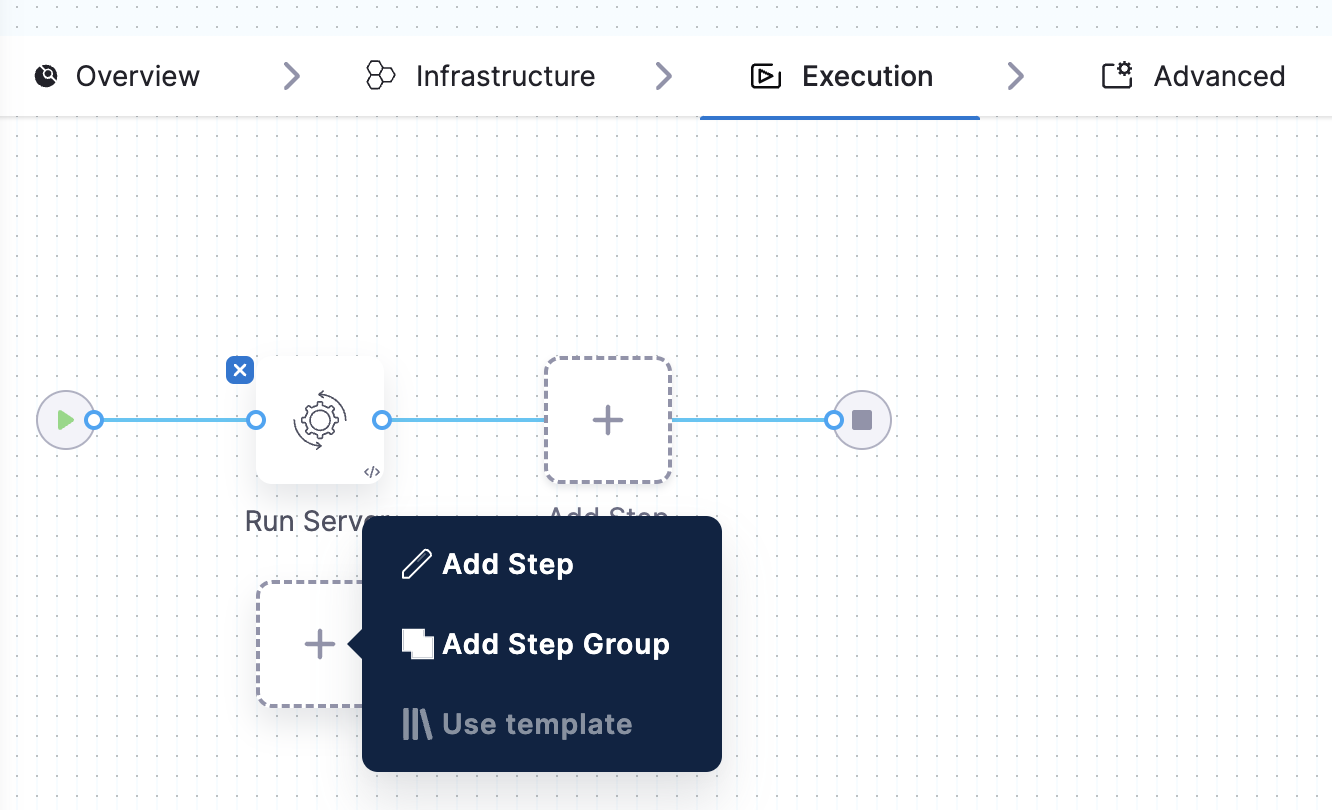Select the Execution tab

[841, 76]
